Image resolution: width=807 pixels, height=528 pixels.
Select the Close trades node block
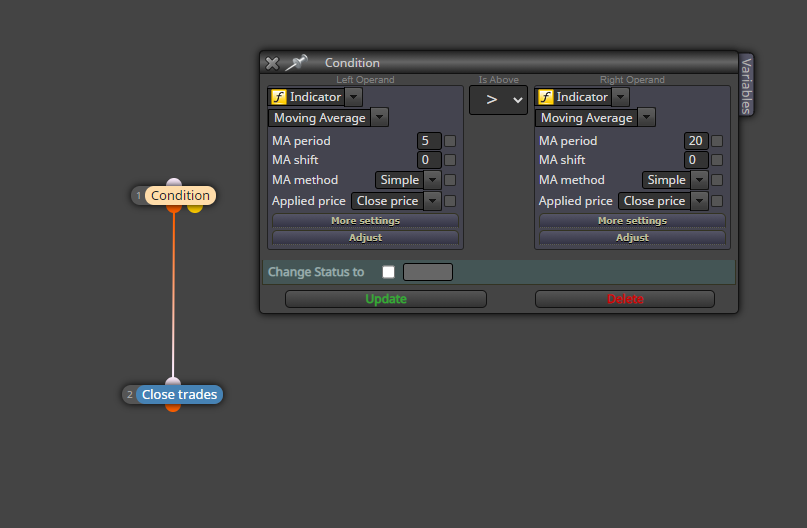(179, 395)
